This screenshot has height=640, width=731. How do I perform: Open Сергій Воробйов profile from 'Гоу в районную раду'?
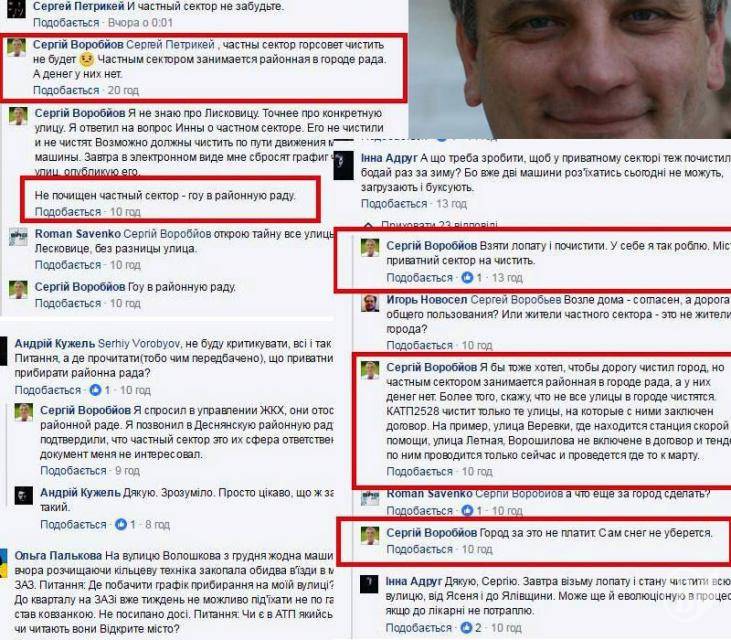pos(80,287)
